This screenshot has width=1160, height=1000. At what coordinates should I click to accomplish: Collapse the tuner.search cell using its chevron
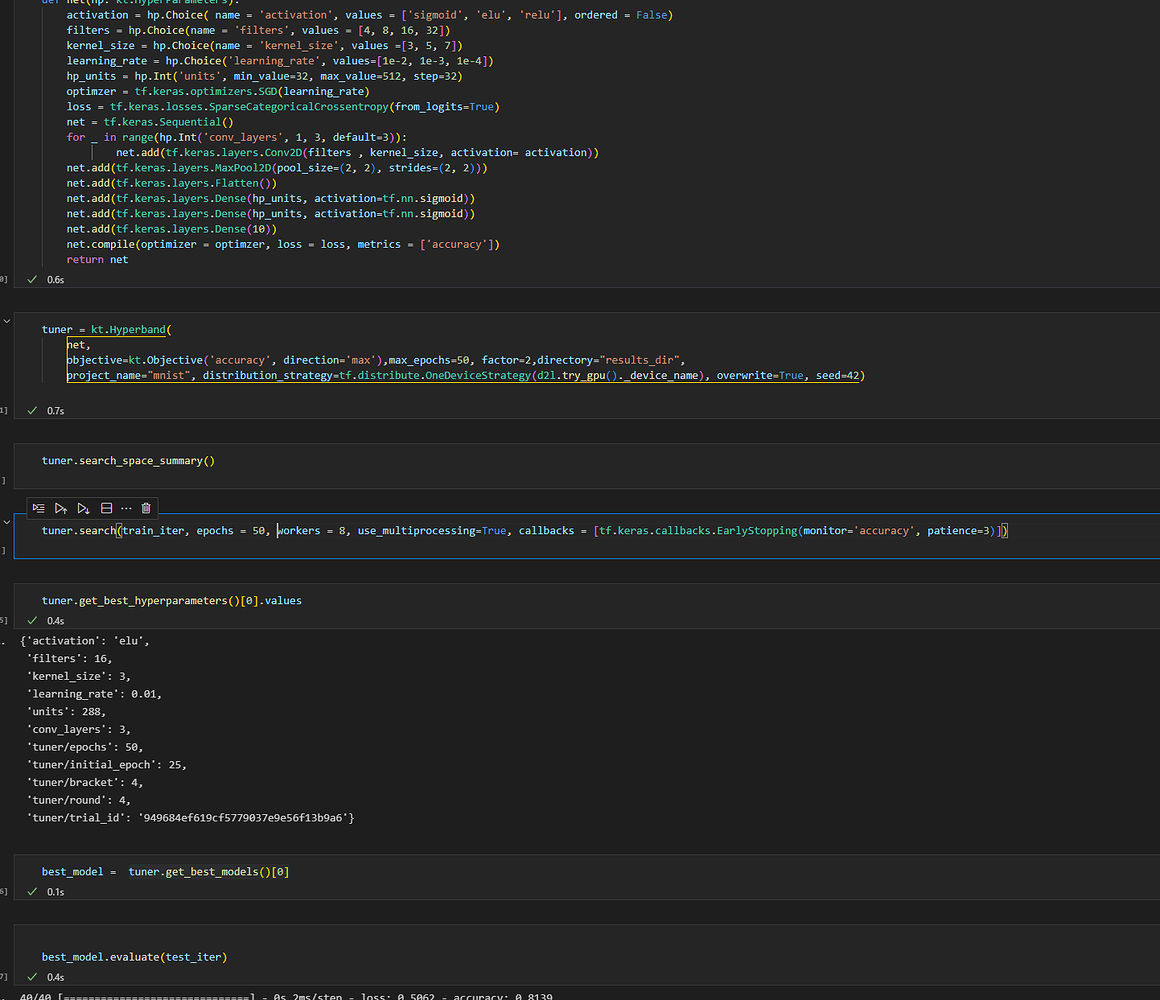coord(7,522)
